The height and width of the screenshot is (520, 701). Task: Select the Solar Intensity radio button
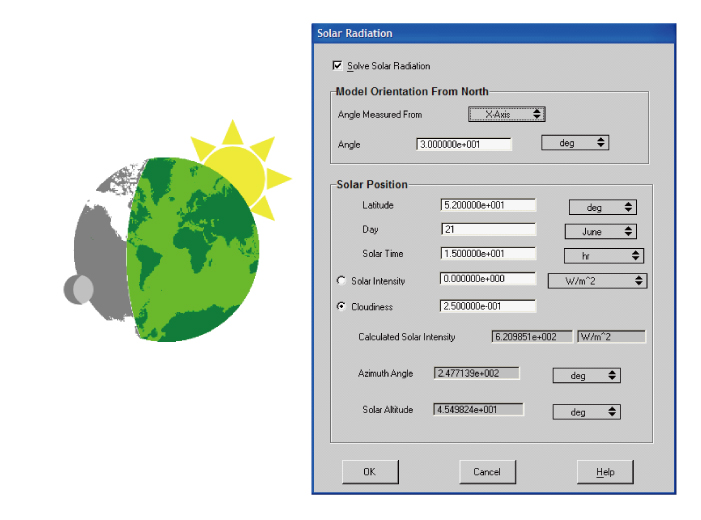click(341, 280)
